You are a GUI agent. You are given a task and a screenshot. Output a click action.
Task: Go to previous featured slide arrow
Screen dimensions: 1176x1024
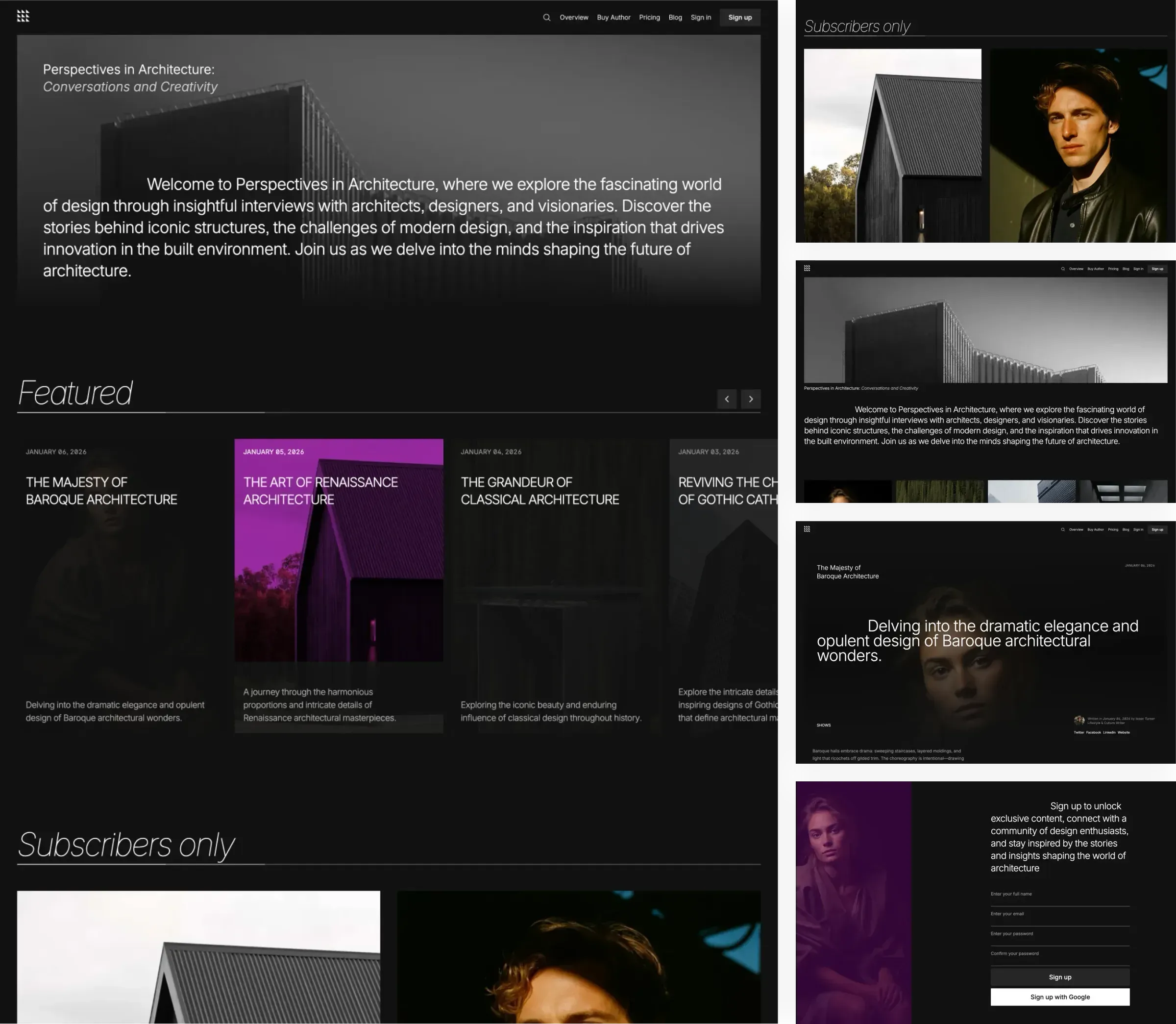click(727, 399)
